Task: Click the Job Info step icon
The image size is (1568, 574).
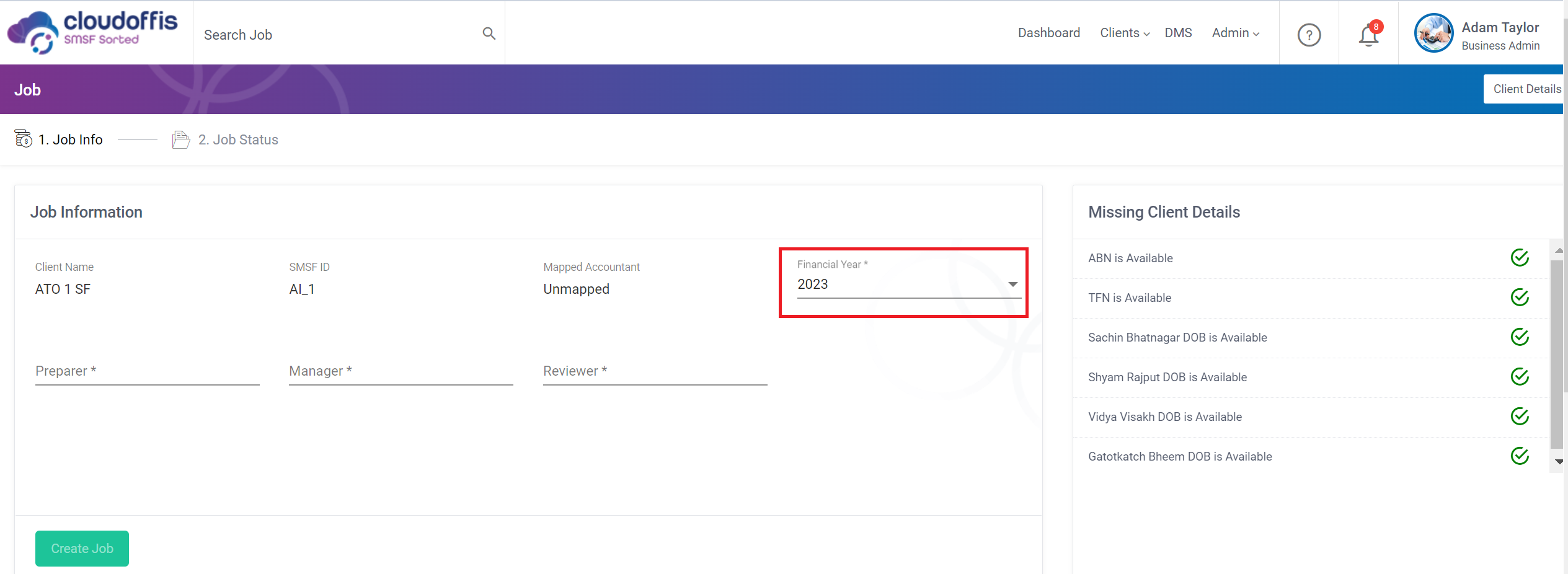Action: tap(24, 139)
